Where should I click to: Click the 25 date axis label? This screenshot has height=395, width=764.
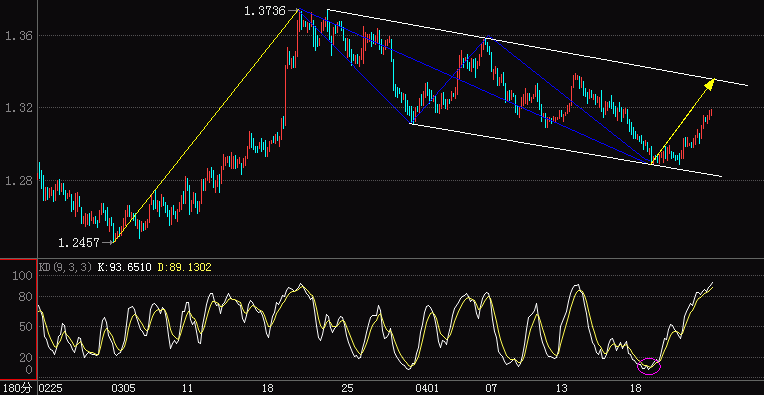(x=346, y=388)
